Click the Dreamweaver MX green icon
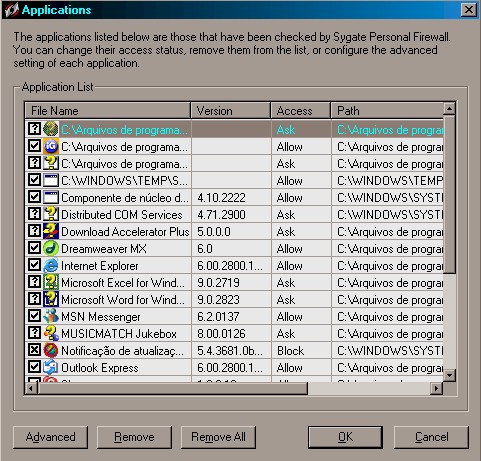The width and height of the screenshot is (481, 461). click(x=51, y=248)
